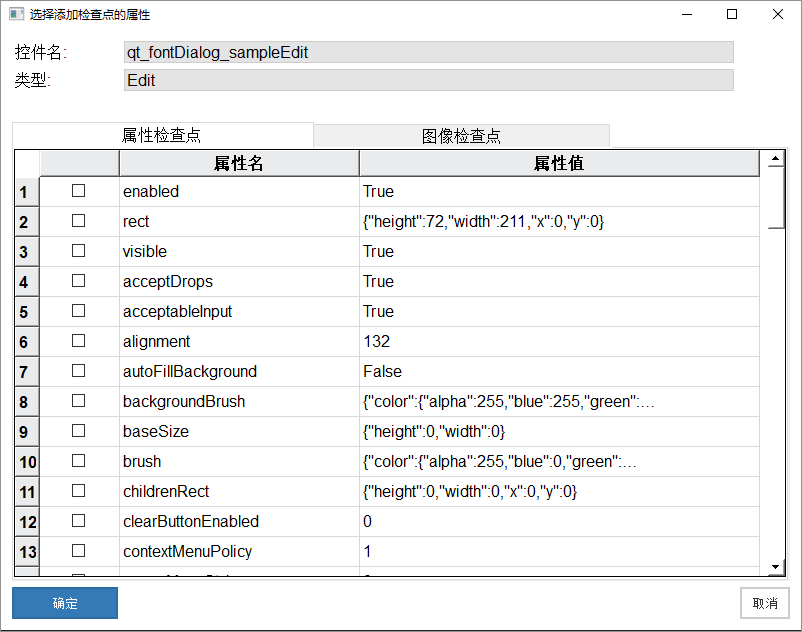Image resolution: width=802 pixels, height=632 pixels.
Task: Select the backgroundBrush checkbox
Action: pyautogui.click(x=78, y=401)
